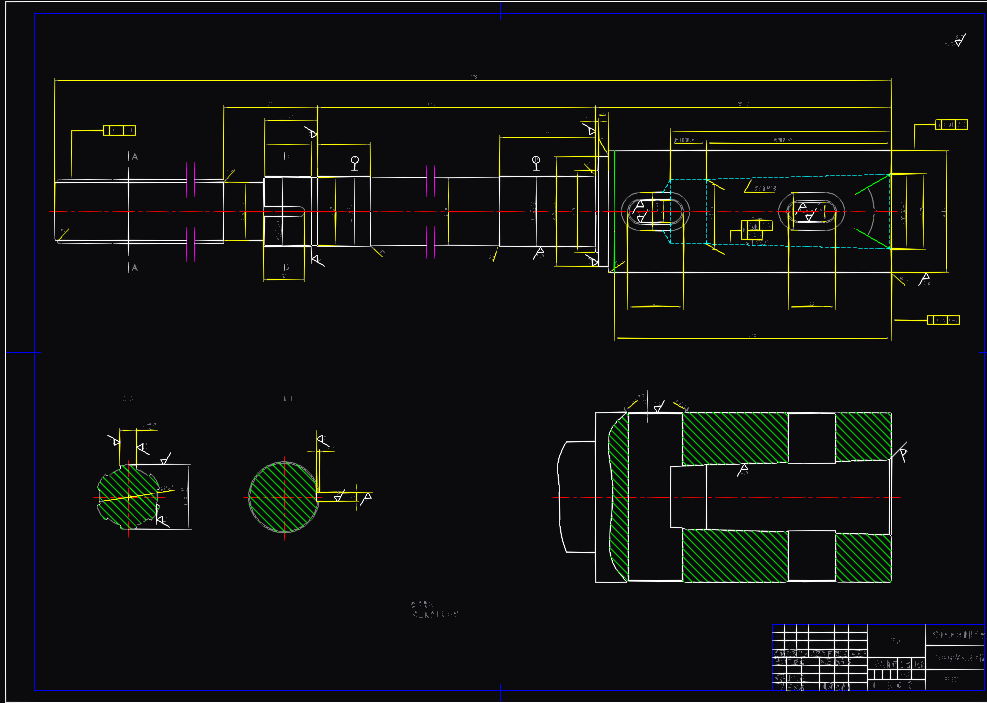Select the left pair of magenta break lines
The height and width of the screenshot is (703, 987).
(x=191, y=211)
